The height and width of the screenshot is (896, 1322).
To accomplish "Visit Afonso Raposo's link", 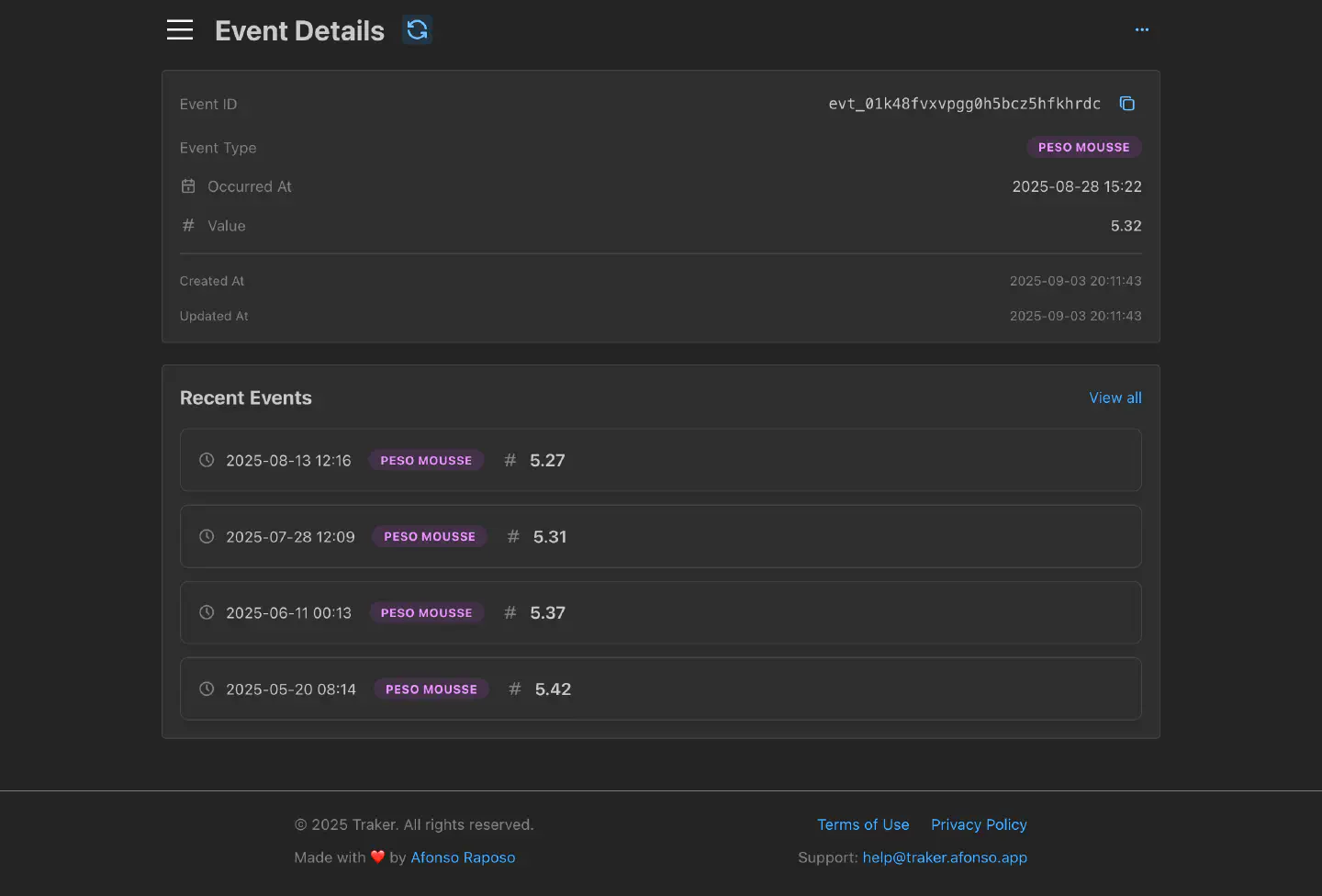I will (x=463, y=857).
